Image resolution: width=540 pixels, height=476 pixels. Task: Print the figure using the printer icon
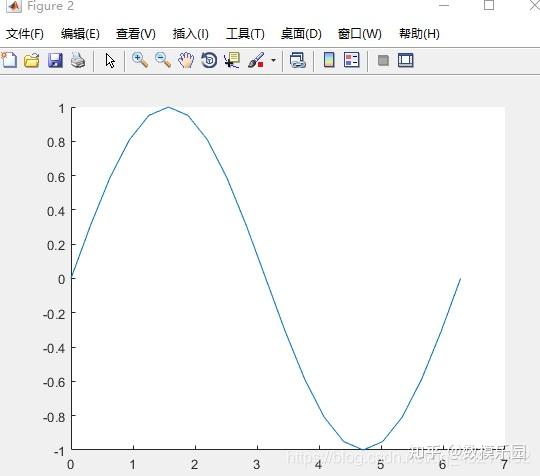click(x=78, y=60)
